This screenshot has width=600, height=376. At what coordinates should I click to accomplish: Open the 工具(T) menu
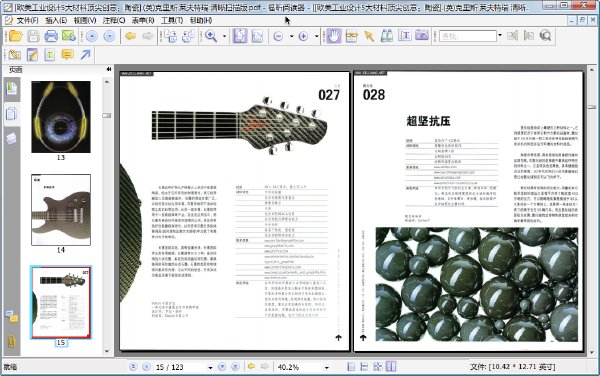[172, 20]
